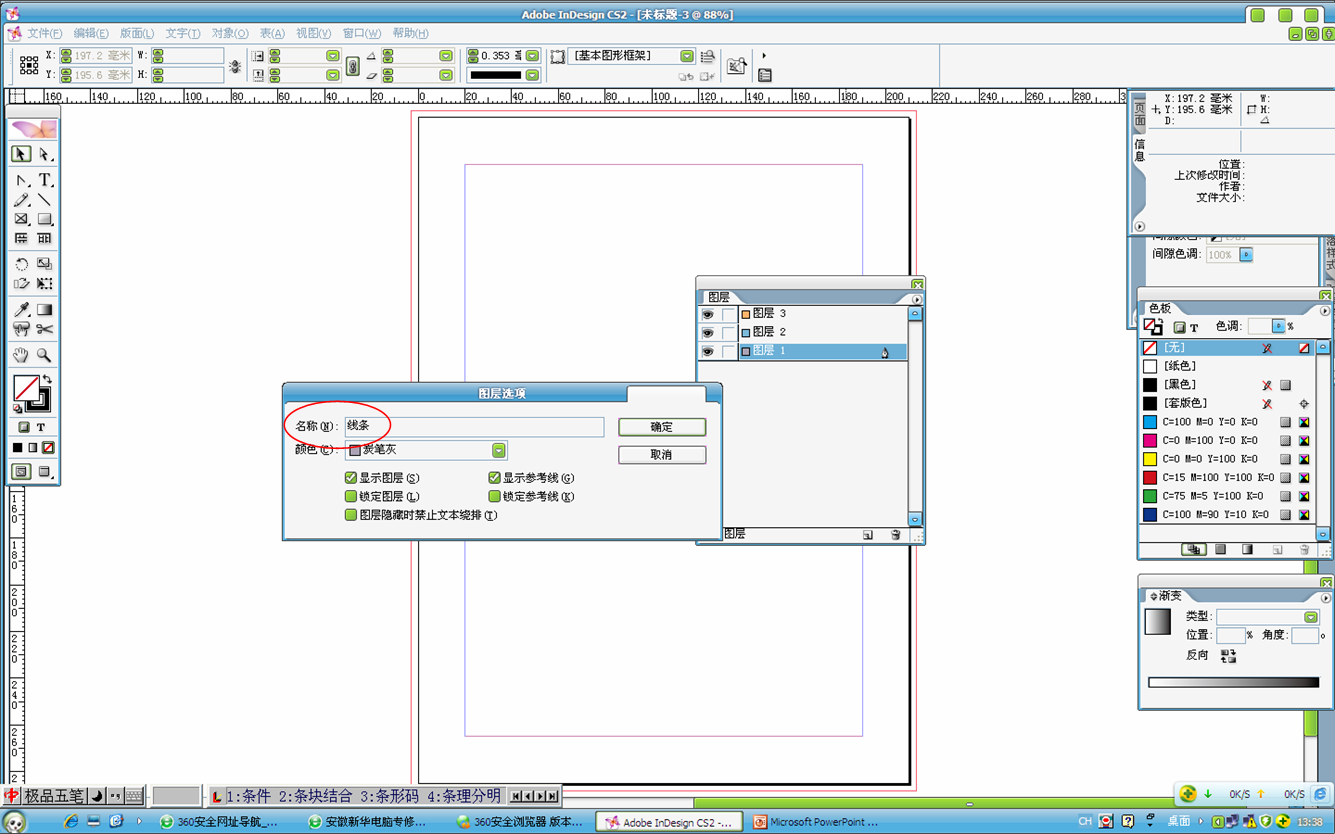This screenshot has width=1335, height=834.
Task: Activate the Direct Selection tool
Action: (45, 154)
